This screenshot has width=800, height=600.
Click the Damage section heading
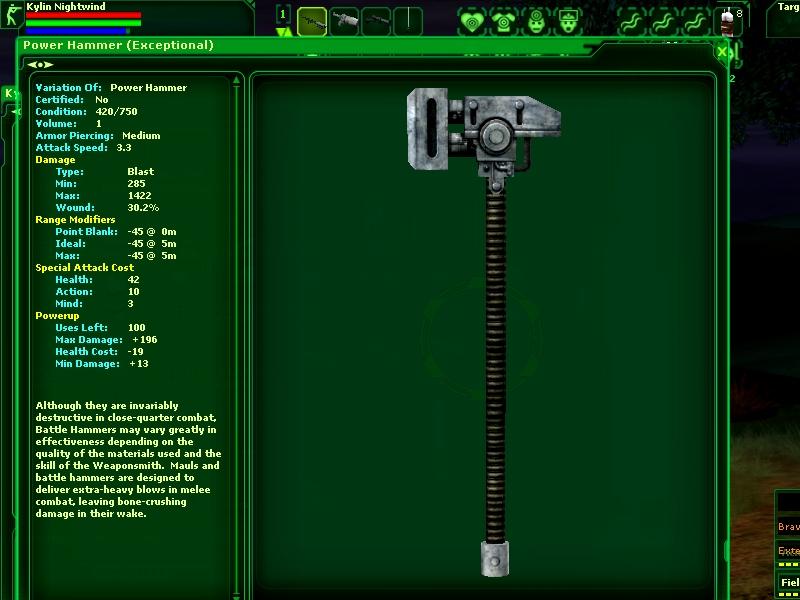coord(55,159)
